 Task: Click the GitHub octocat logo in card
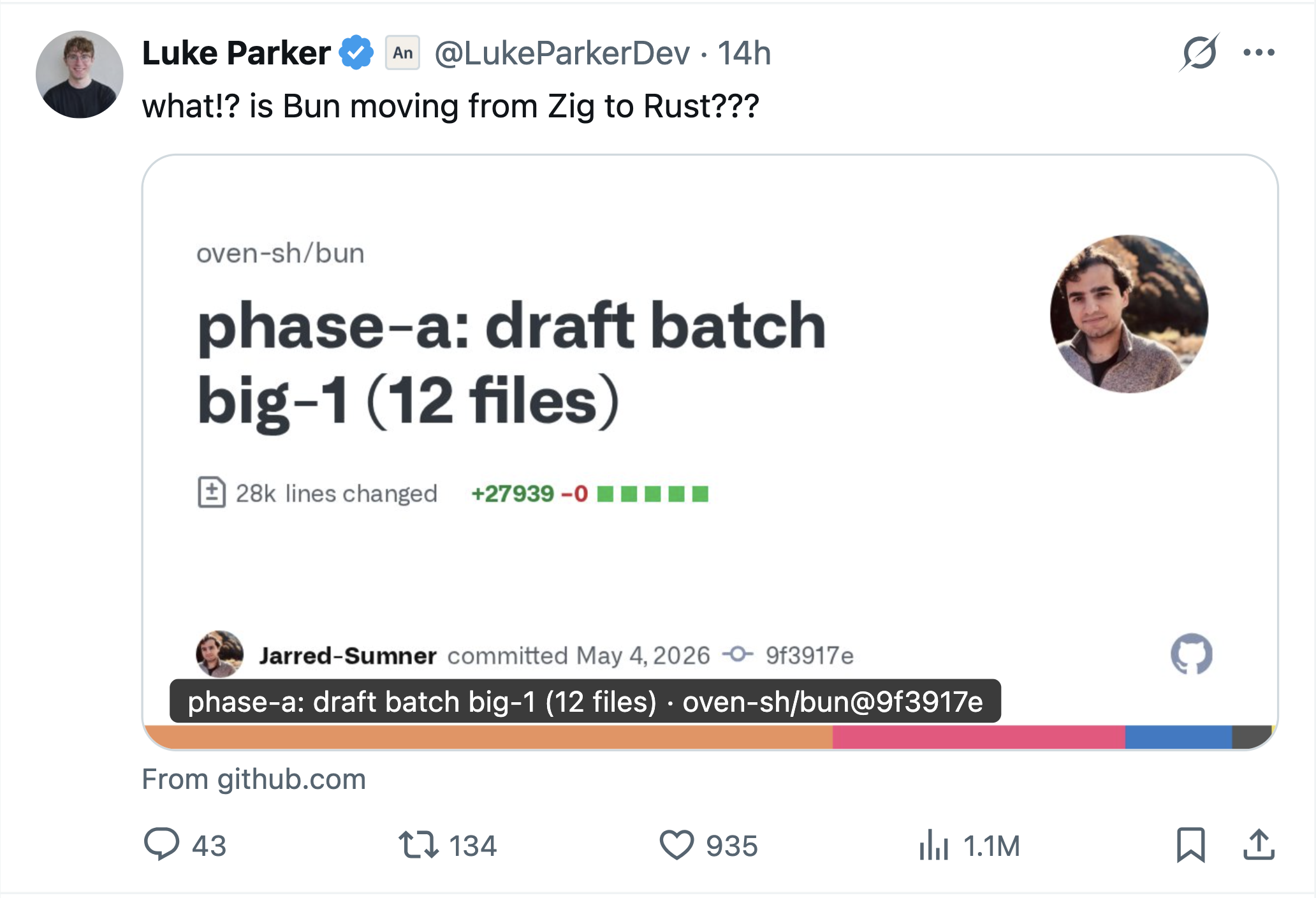[1191, 654]
